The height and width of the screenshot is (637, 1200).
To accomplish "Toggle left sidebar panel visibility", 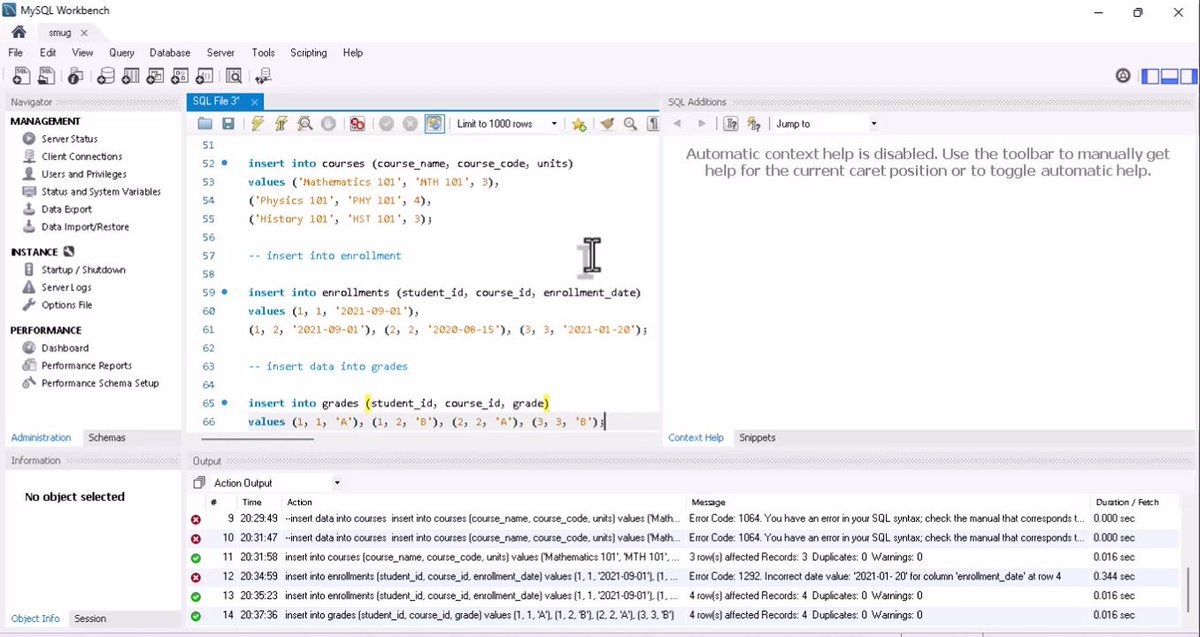I will (x=1150, y=75).
